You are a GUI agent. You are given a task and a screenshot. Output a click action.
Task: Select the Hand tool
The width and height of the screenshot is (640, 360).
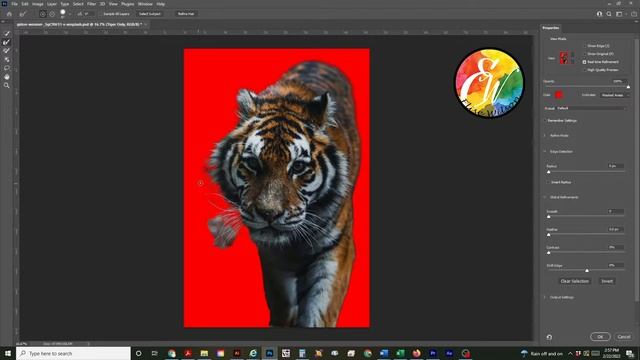[7, 77]
